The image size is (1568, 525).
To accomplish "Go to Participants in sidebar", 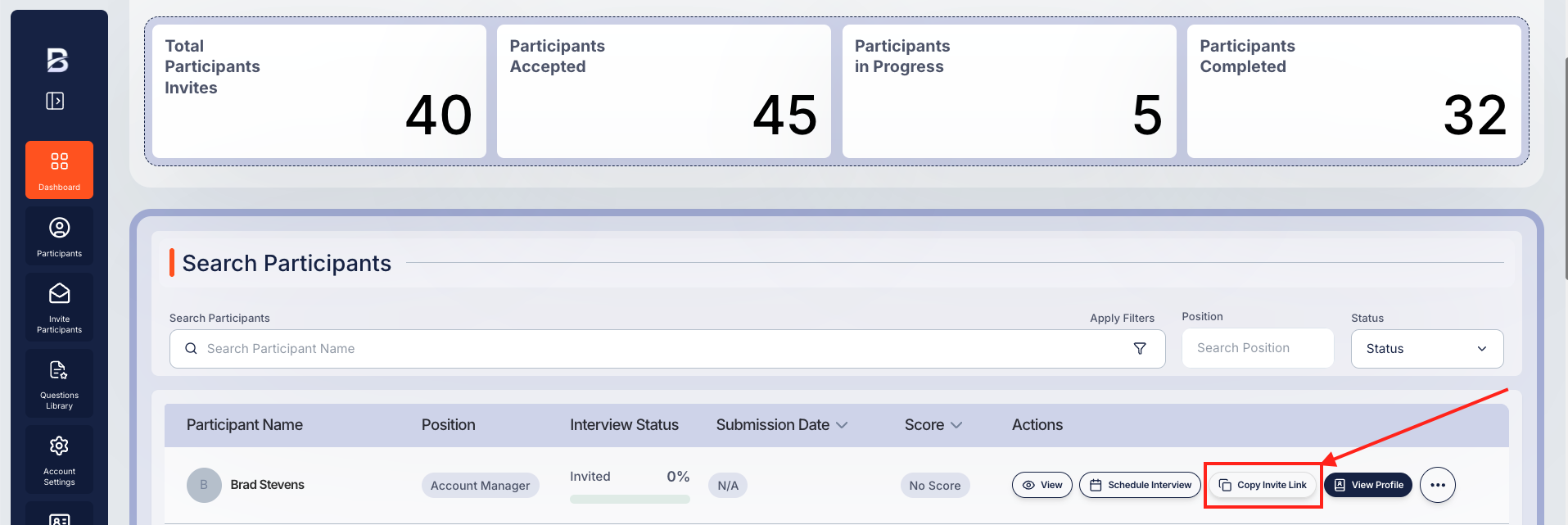I will point(59,236).
